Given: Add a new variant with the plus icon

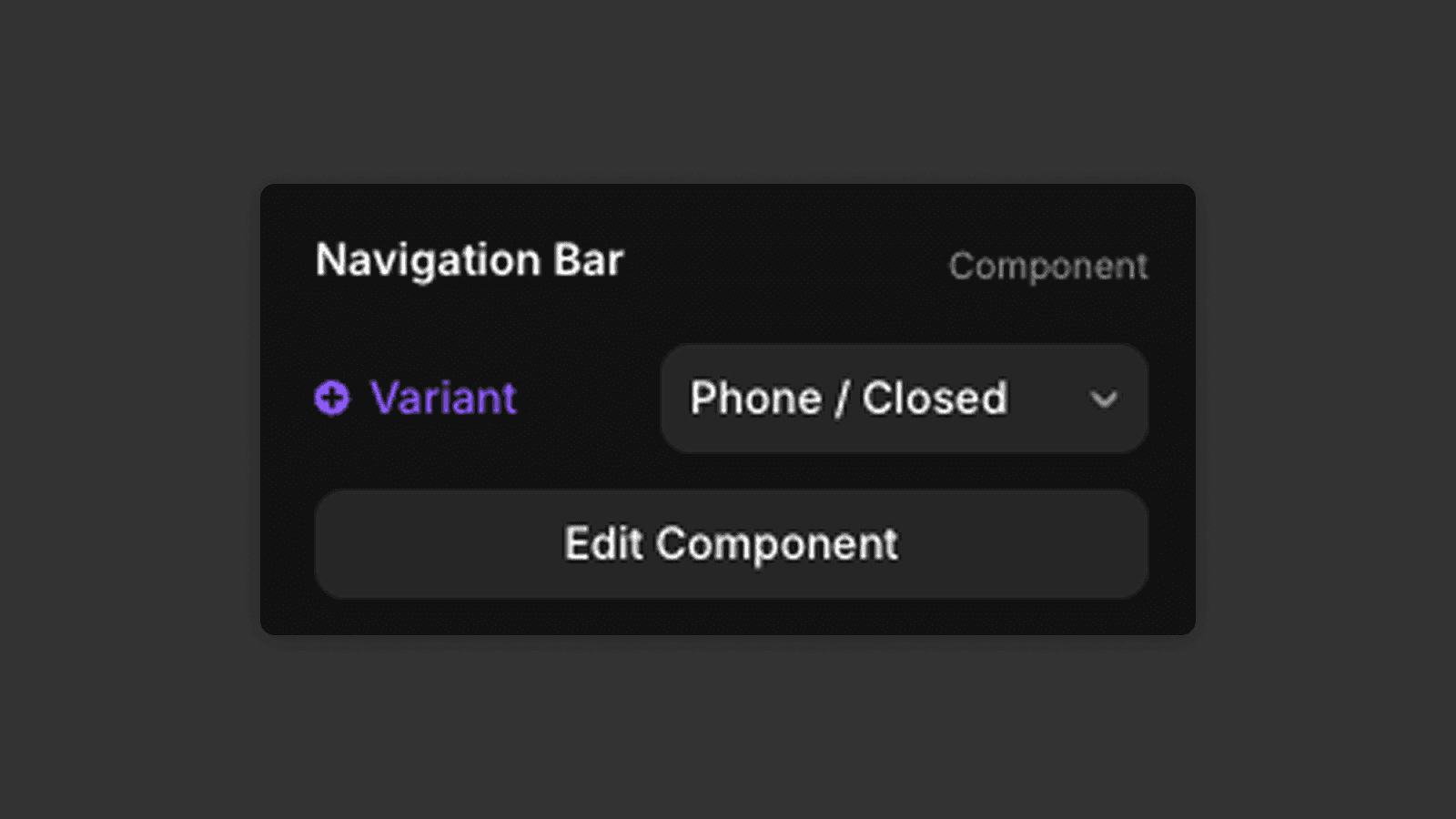Looking at the screenshot, I should point(332,398).
